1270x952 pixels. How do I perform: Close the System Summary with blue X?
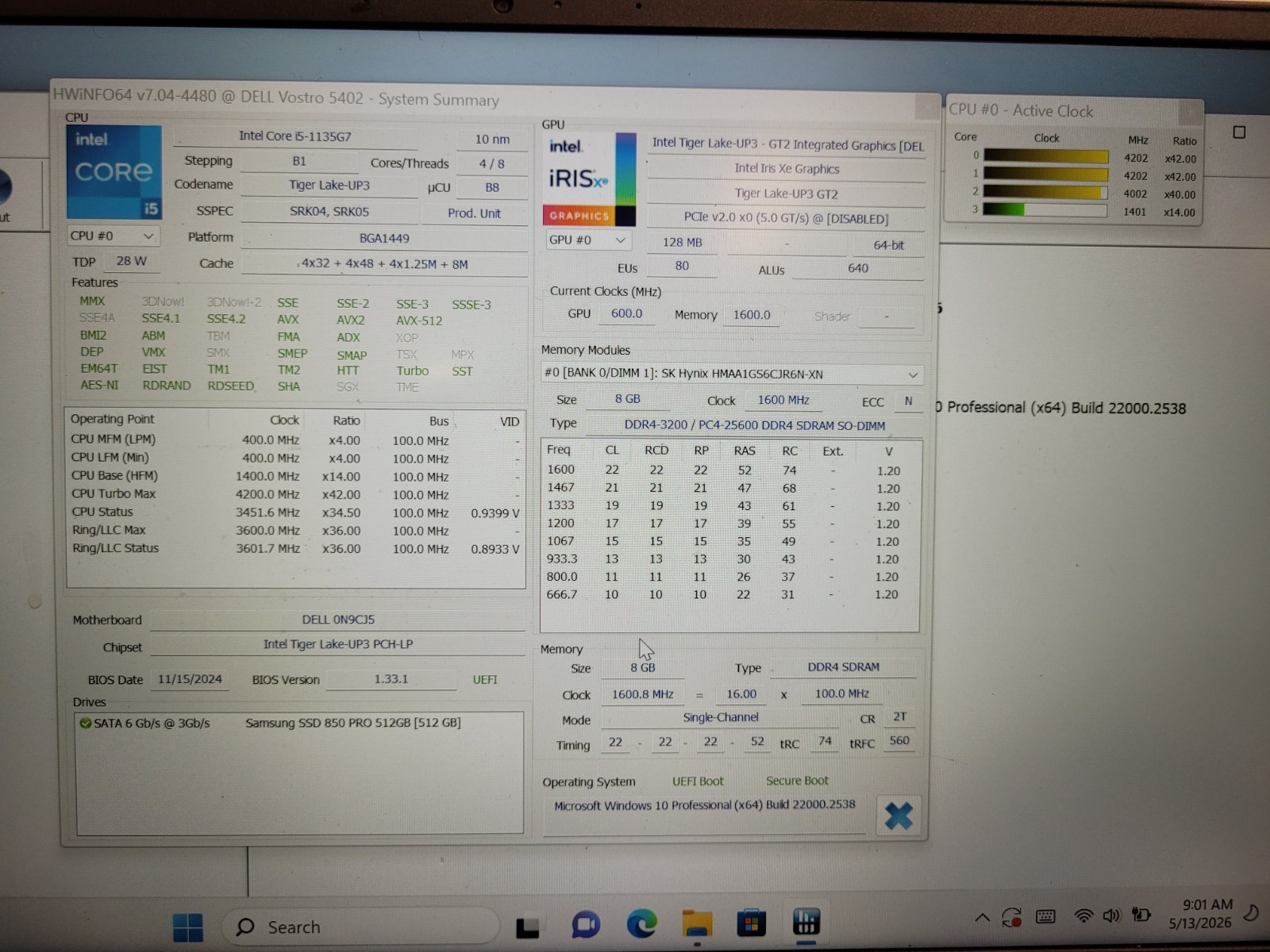(899, 816)
